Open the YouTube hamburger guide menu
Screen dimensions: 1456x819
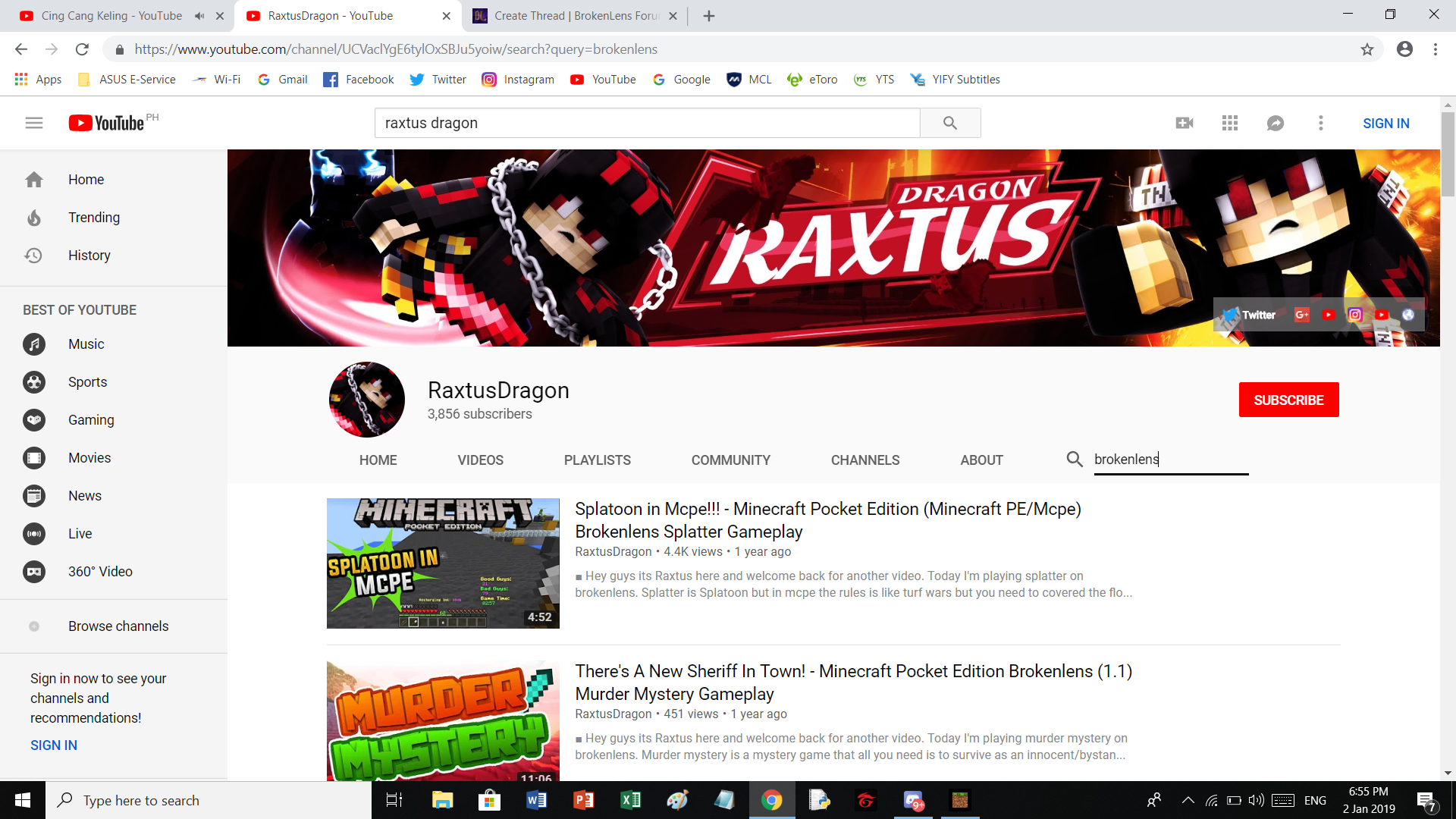pyautogui.click(x=34, y=123)
